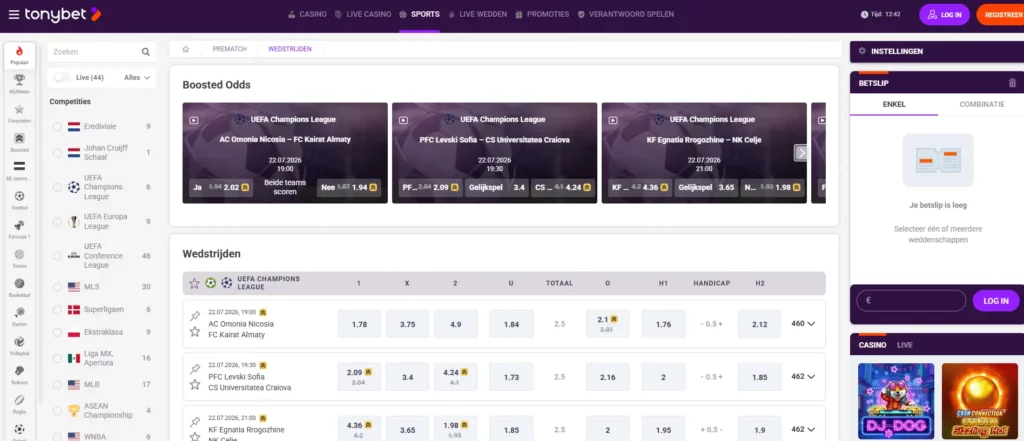Click the search magnifier icon
This screenshot has height=441, width=1024.
coord(146,52)
